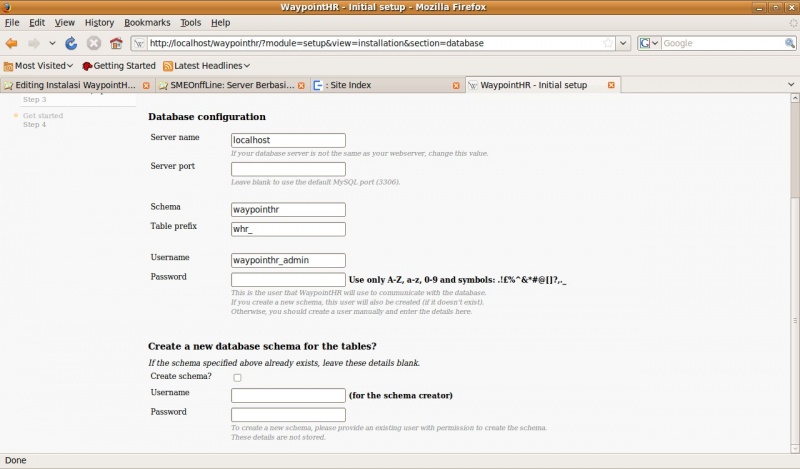Click the vertical page scrollbar
The width and height of the screenshot is (800, 469).
coord(794,250)
